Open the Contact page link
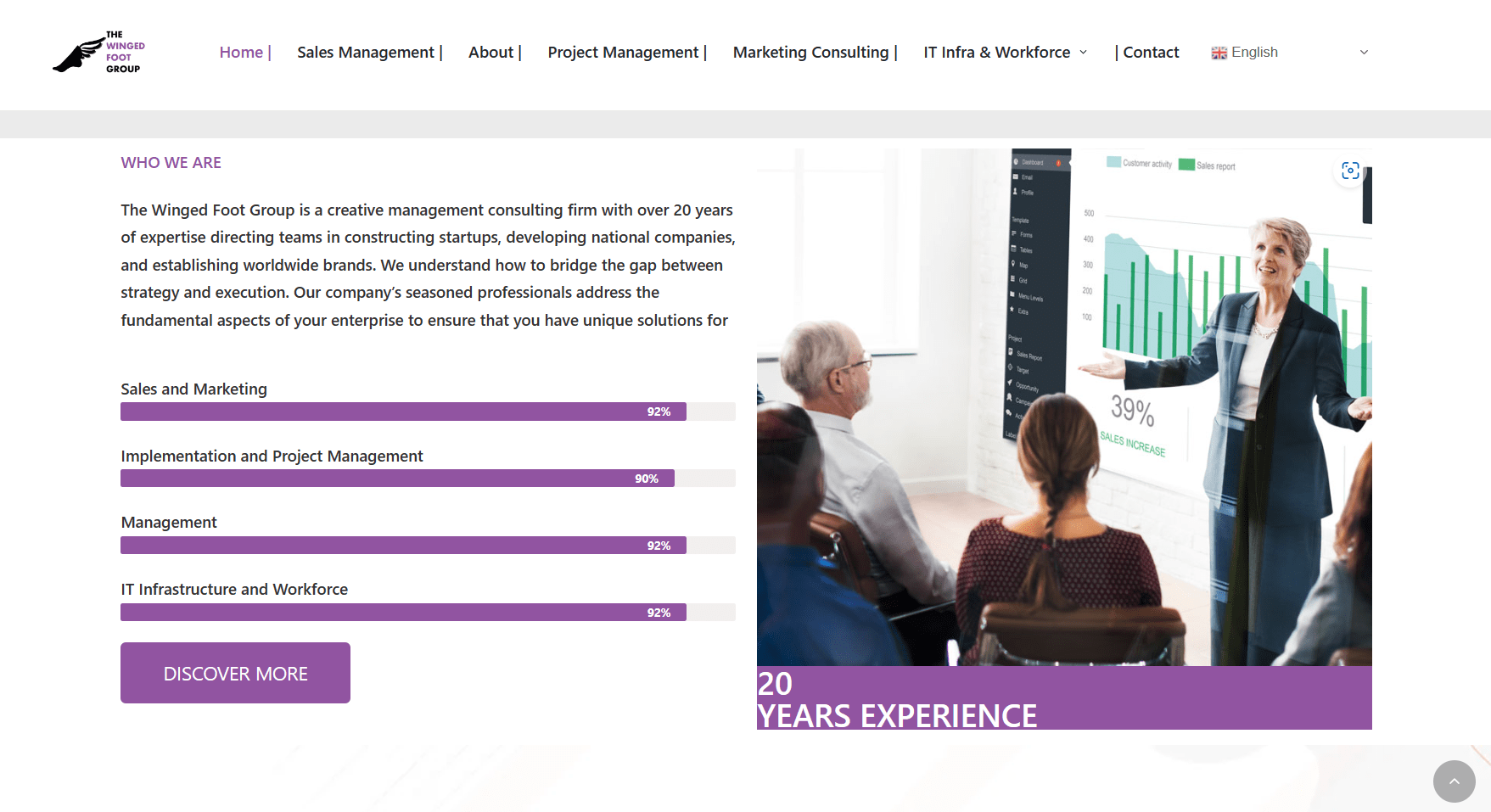This screenshot has height=812, width=1491. click(1150, 53)
